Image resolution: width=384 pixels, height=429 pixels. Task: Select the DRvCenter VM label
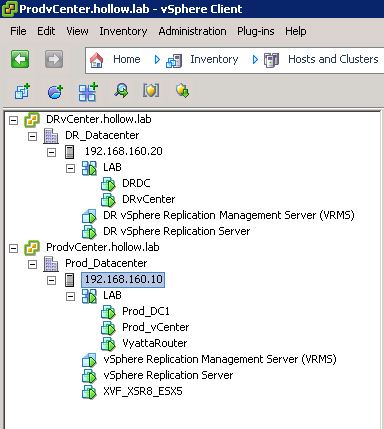click(x=149, y=199)
